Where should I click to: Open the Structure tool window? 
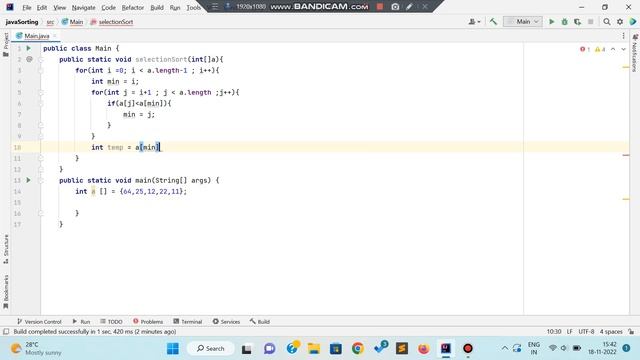tap(6, 249)
